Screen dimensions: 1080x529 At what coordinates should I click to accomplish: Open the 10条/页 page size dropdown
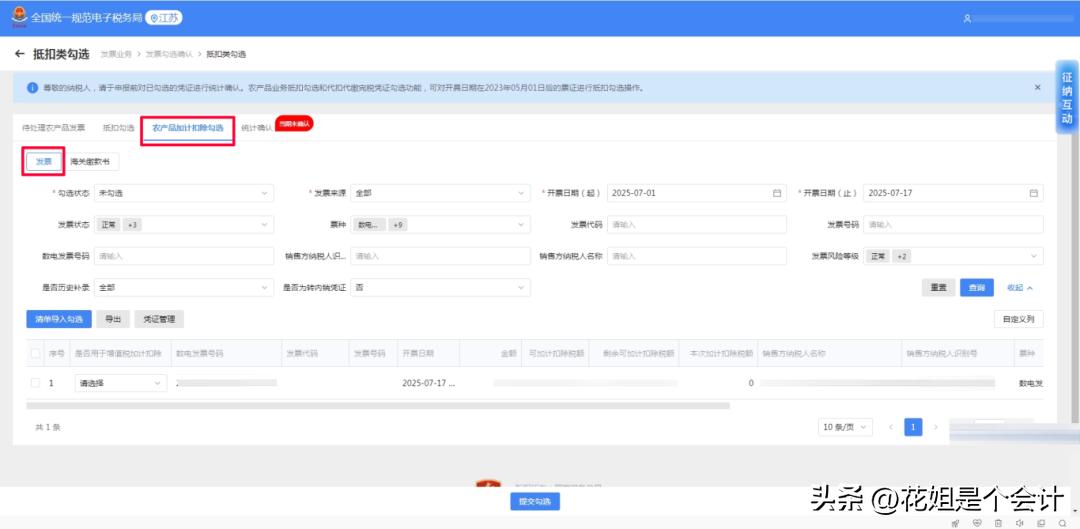(845, 427)
